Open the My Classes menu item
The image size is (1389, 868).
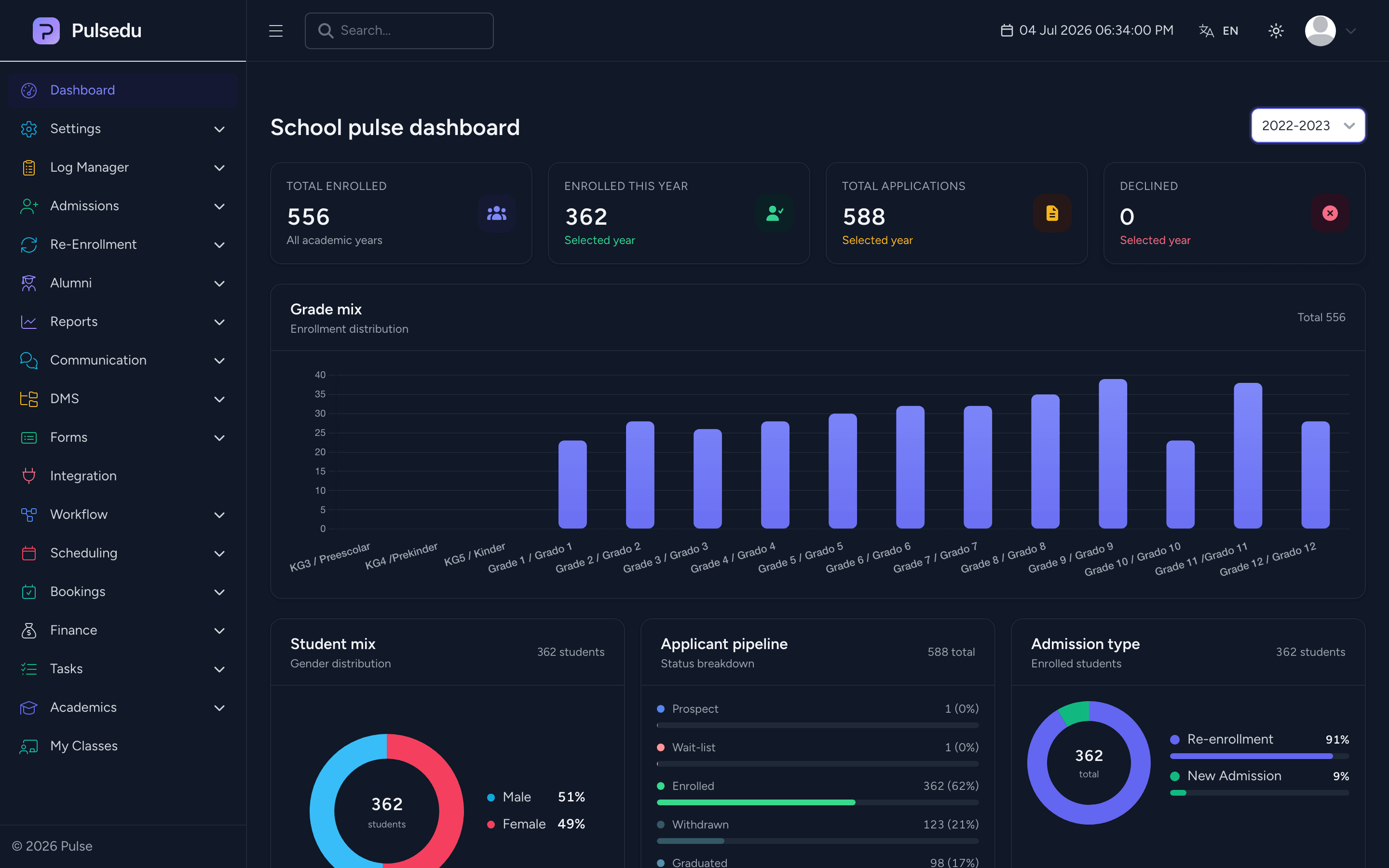click(123, 746)
